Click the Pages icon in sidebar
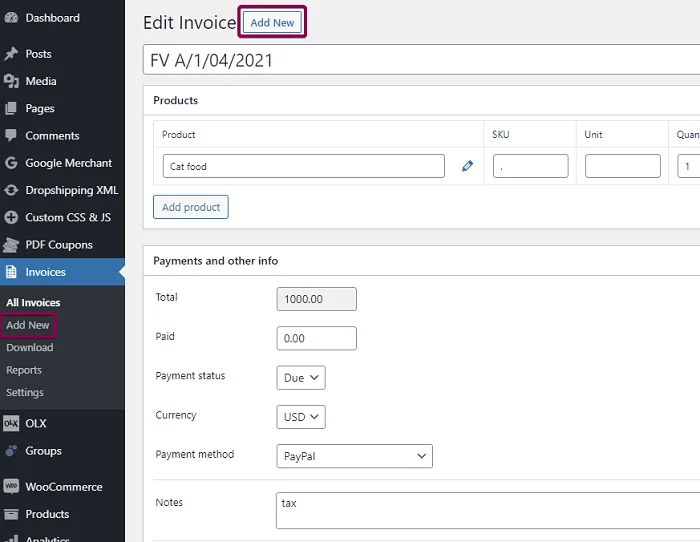This screenshot has height=542, width=700. click(x=11, y=108)
